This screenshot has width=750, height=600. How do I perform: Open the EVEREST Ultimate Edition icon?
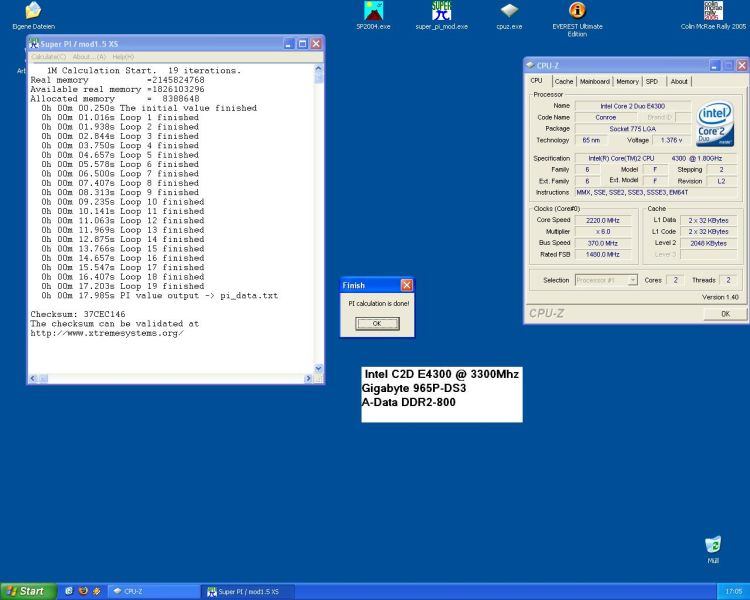click(577, 11)
